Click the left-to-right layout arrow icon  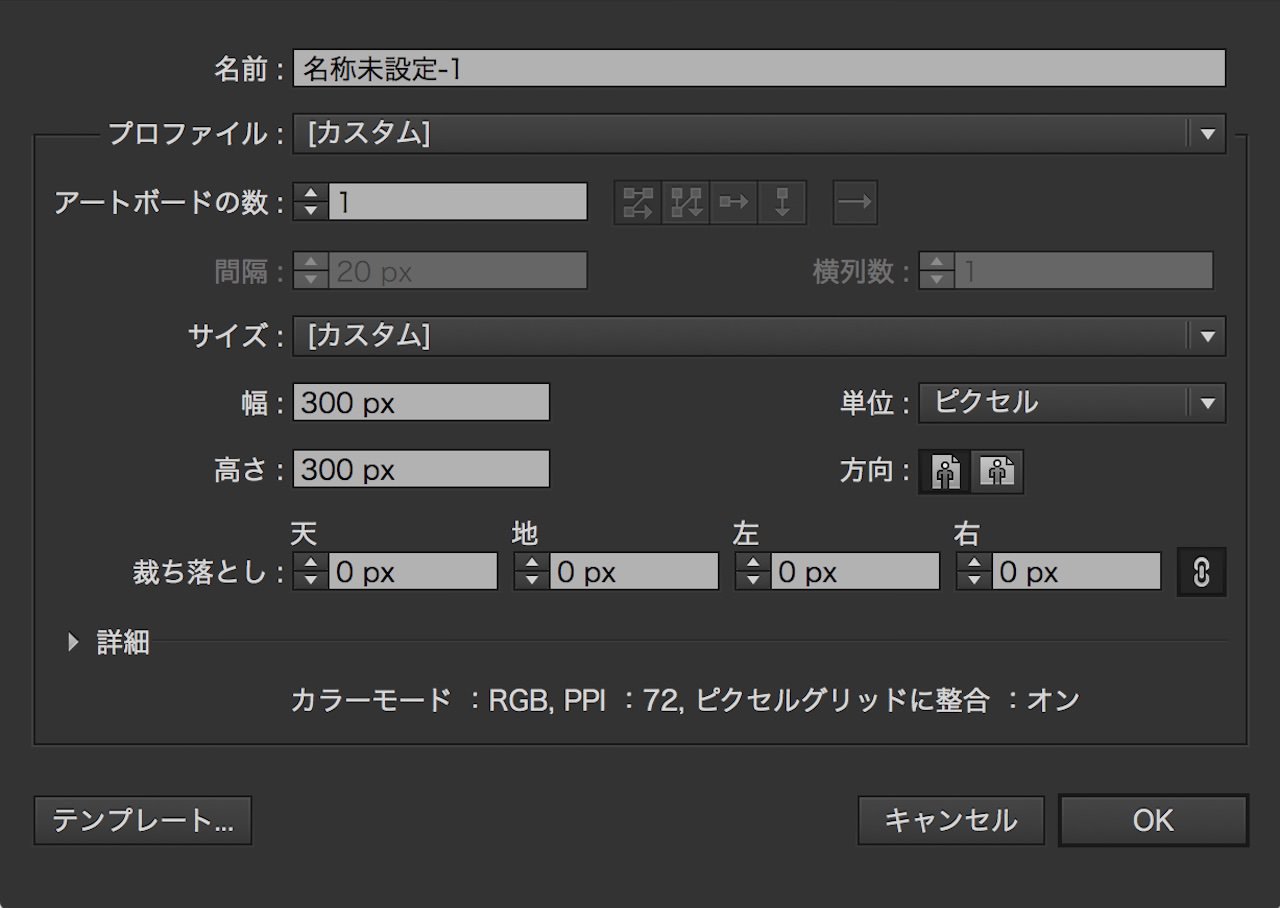(x=855, y=203)
